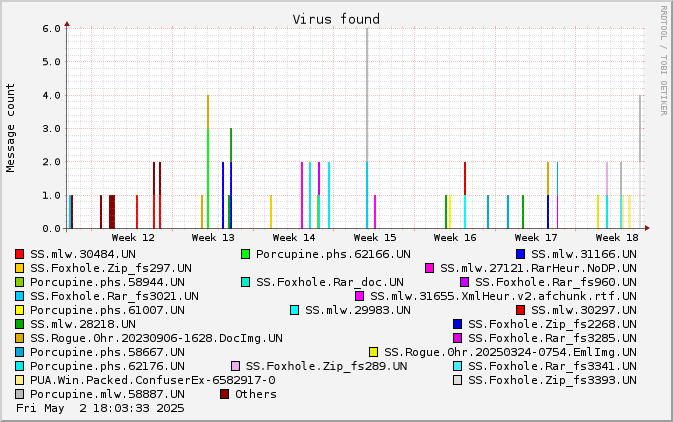The width and height of the screenshot is (673, 422).
Task: Click the green Porcupine.phs.62166.UN legend swatch
Action: pyautogui.click(x=246, y=254)
